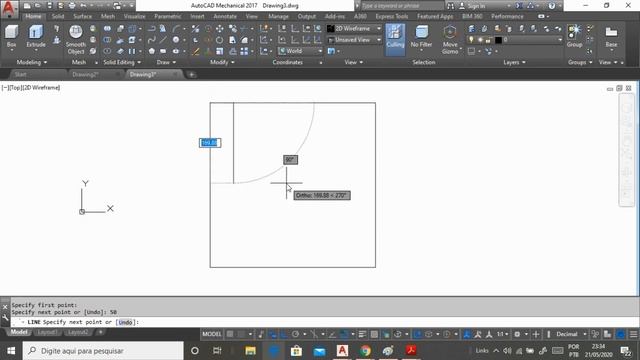Close the command line window

(5, 307)
